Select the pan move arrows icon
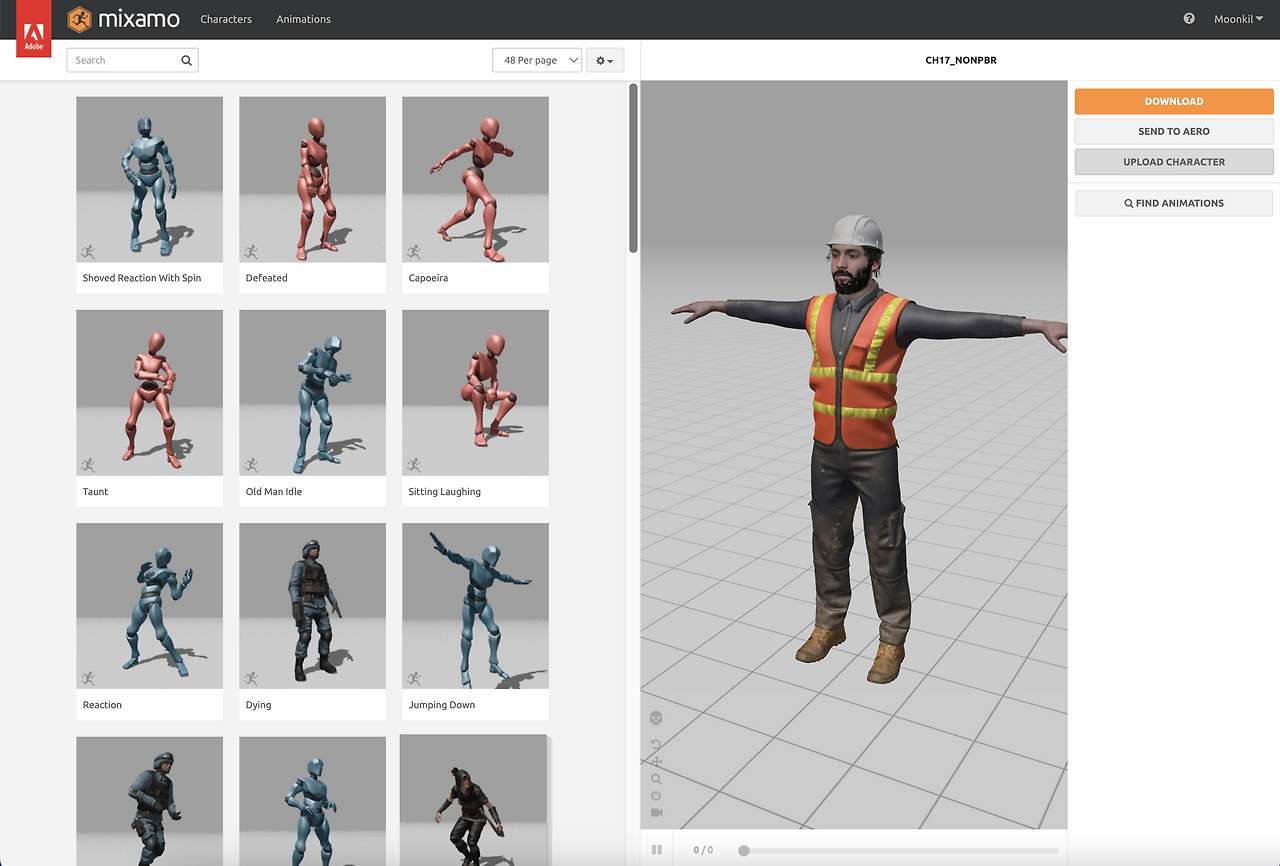The height and width of the screenshot is (866, 1280). (x=656, y=762)
